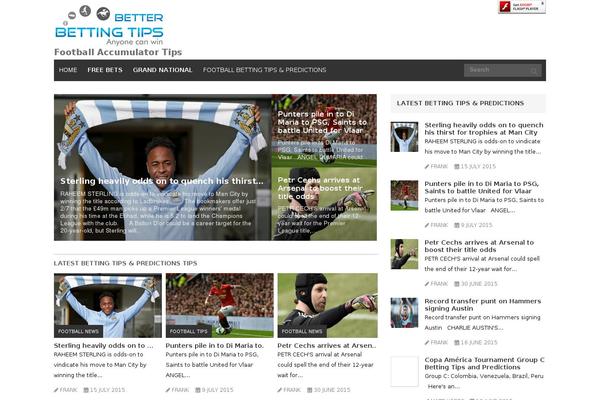Click the Petr Cech card image in the lower grid

click(328, 305)
